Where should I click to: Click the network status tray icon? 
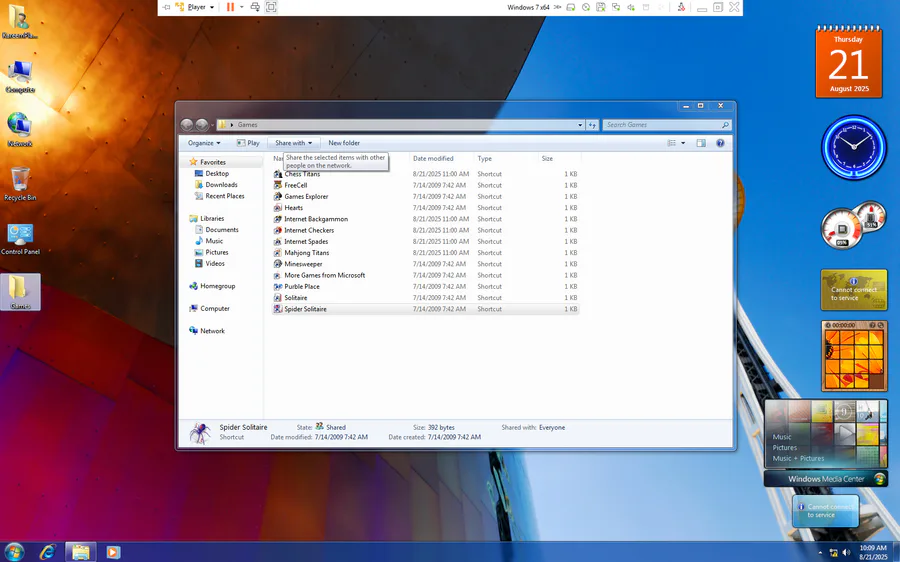[x=833, y=552]
